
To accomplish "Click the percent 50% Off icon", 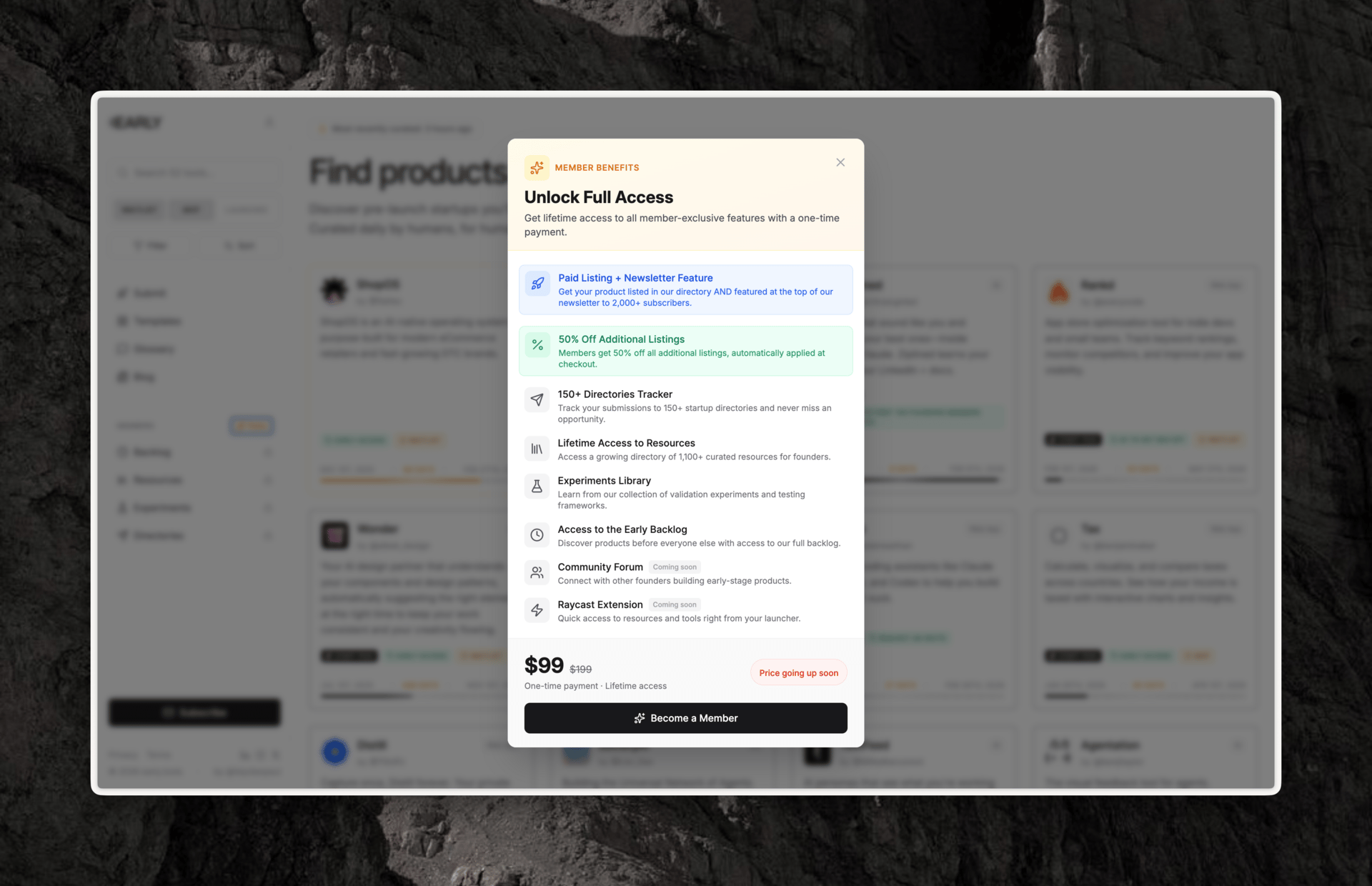I will pyautogui.click(x=537, y=345).
